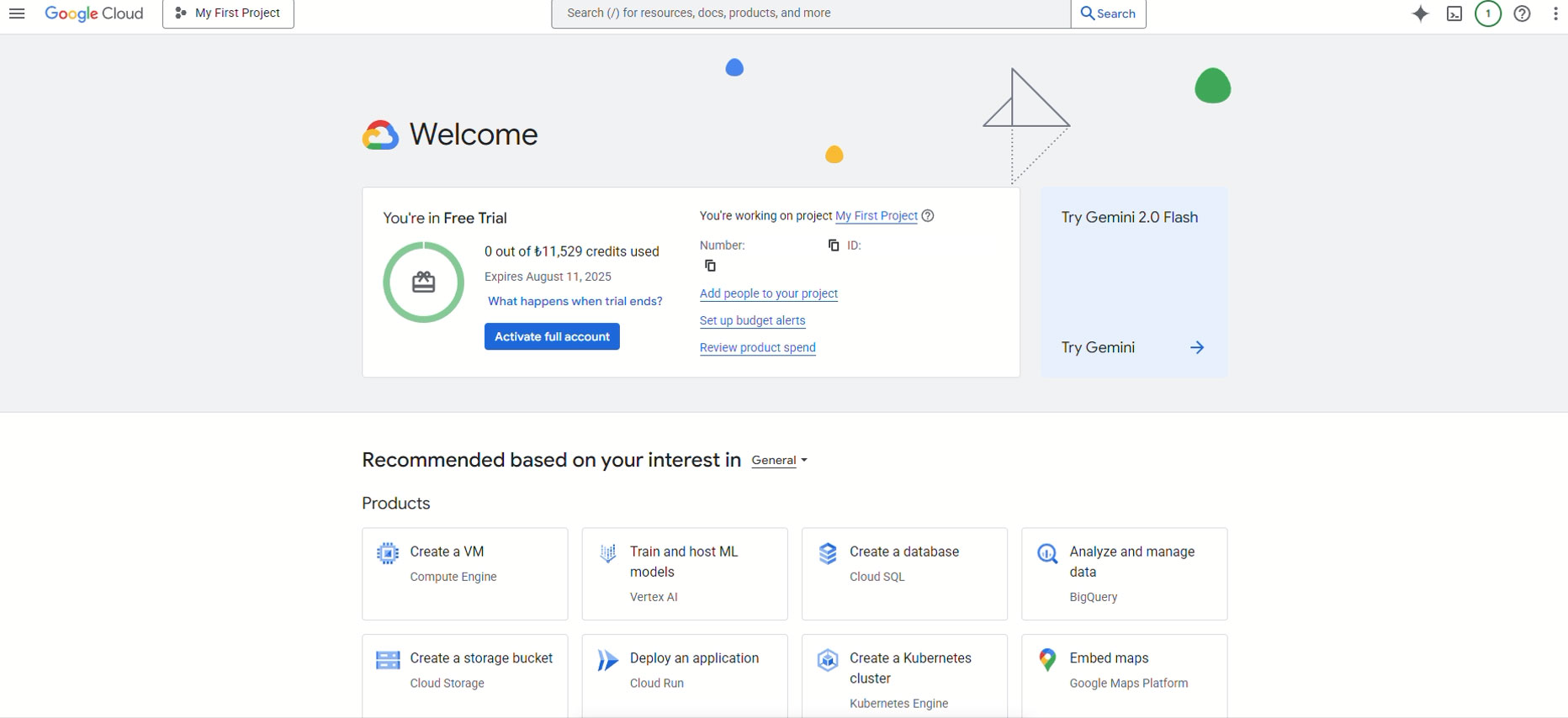
Task: Click Review product spend link
Action: click(x=758, y=347)
